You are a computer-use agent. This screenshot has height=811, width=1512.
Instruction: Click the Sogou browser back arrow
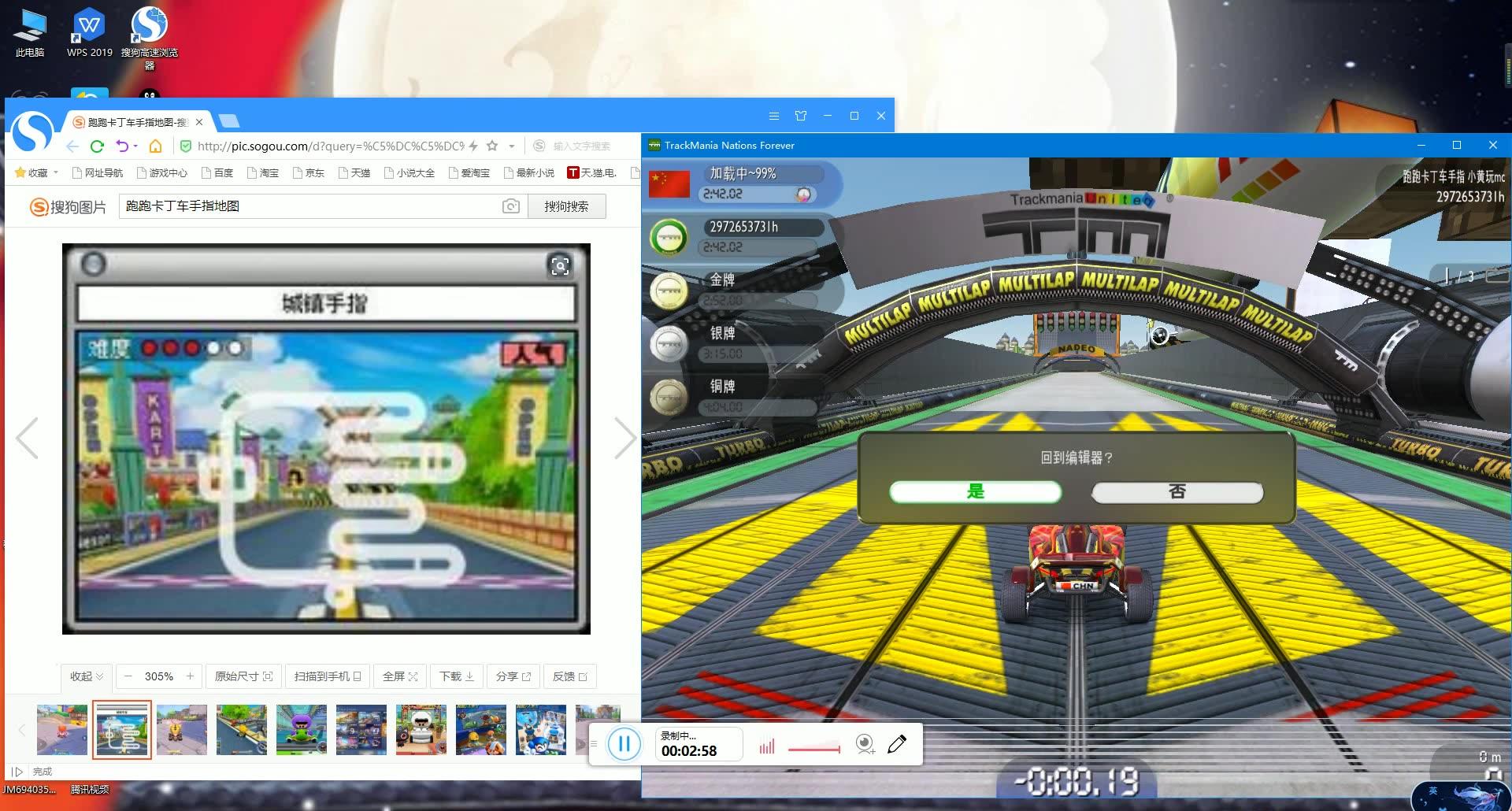[72, 146]
